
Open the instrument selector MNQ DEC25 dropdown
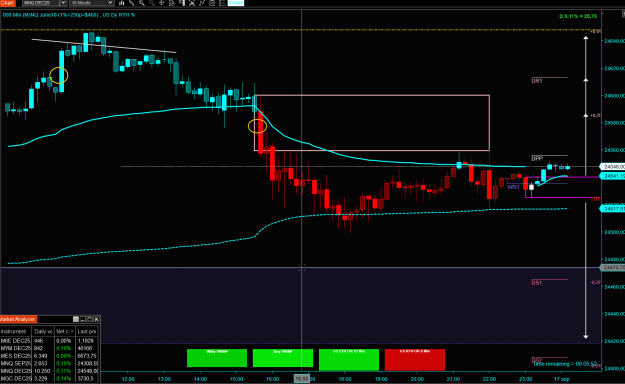45,3
